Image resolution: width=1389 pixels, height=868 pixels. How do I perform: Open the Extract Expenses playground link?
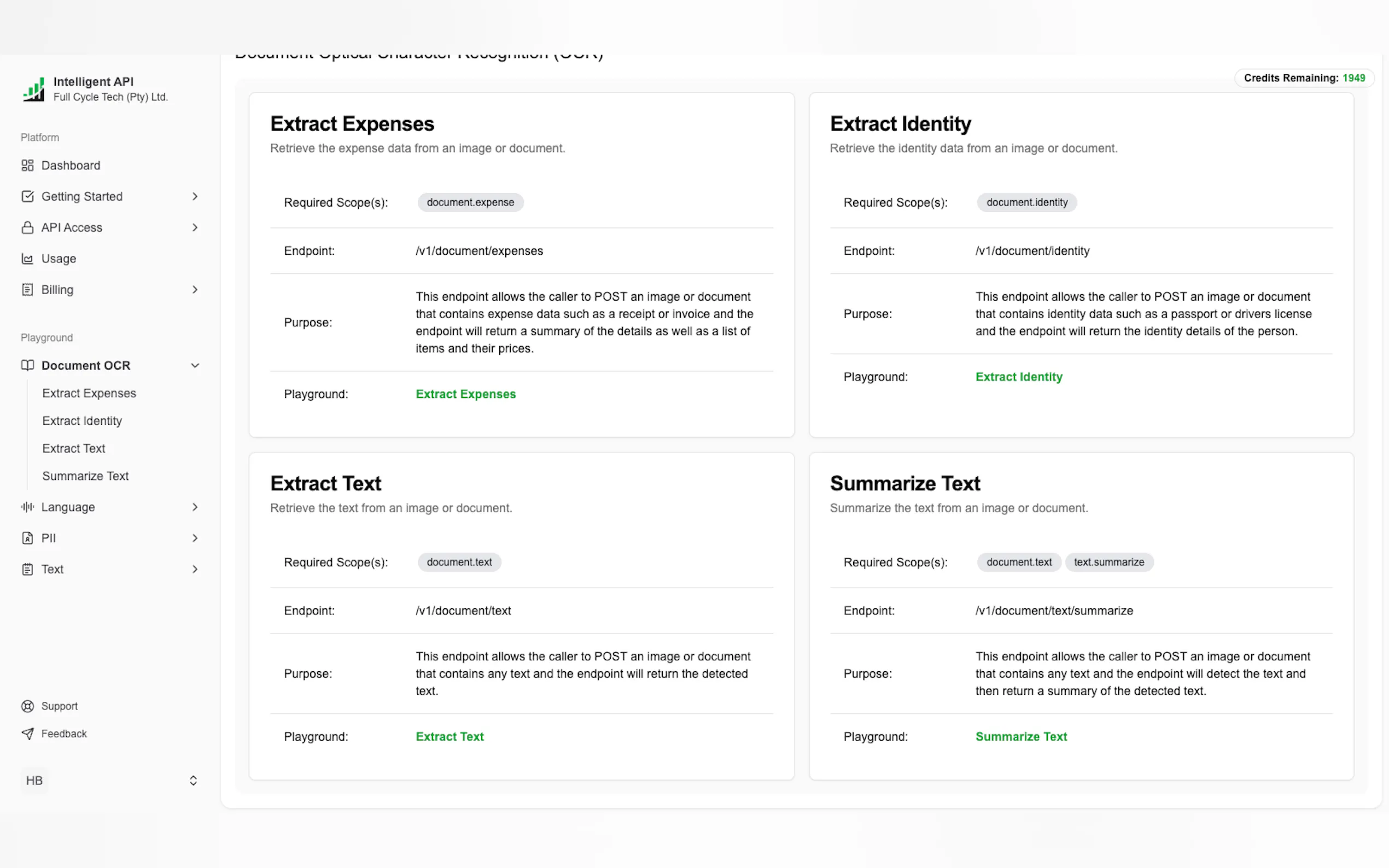pos(465,394)
